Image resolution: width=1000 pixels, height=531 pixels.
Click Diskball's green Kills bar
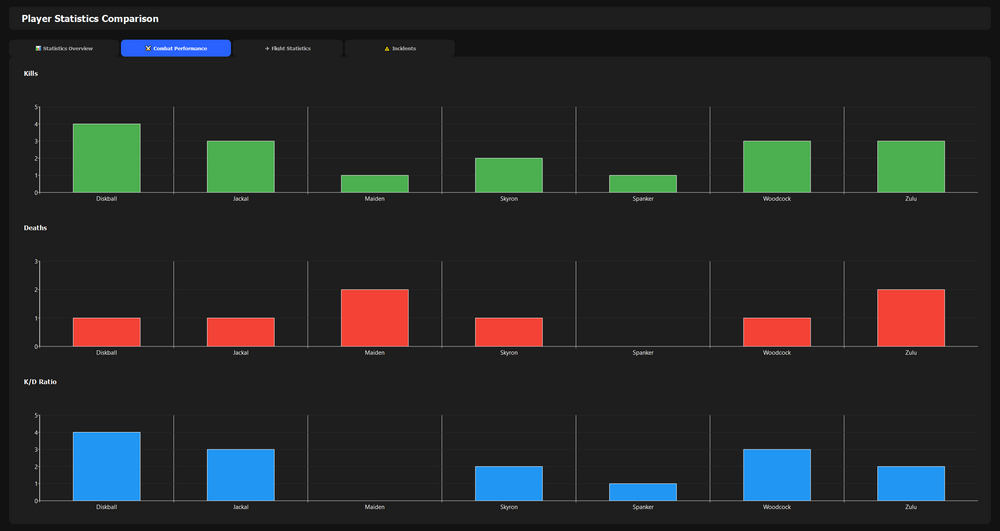pyautogui.click(x=107, y=158)
